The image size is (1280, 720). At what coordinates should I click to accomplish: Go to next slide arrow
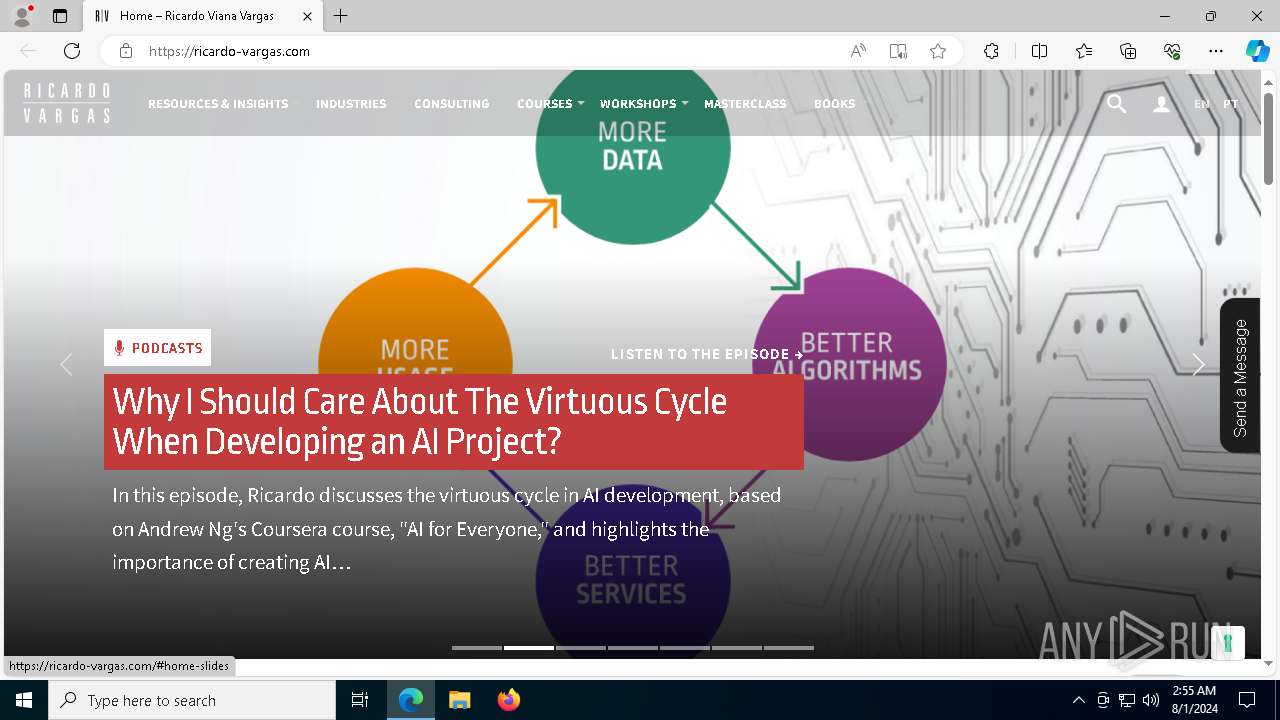(1198, 365)
